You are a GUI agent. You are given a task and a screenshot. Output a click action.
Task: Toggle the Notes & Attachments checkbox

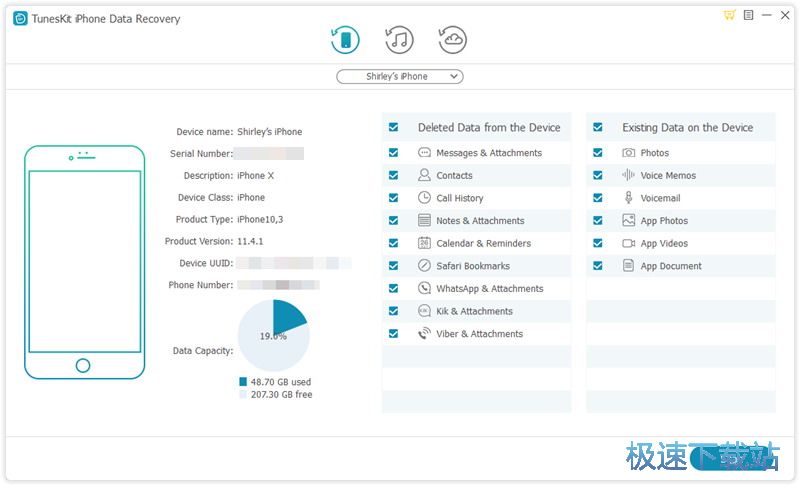coord(393,220)
